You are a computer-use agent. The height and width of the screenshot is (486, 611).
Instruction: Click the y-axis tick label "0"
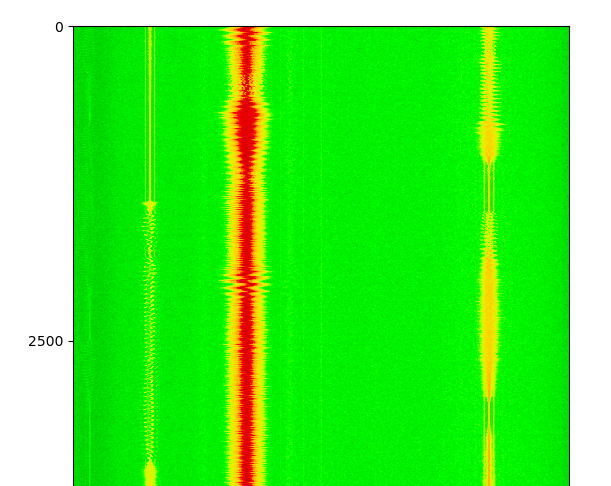(x=59, y=27)
